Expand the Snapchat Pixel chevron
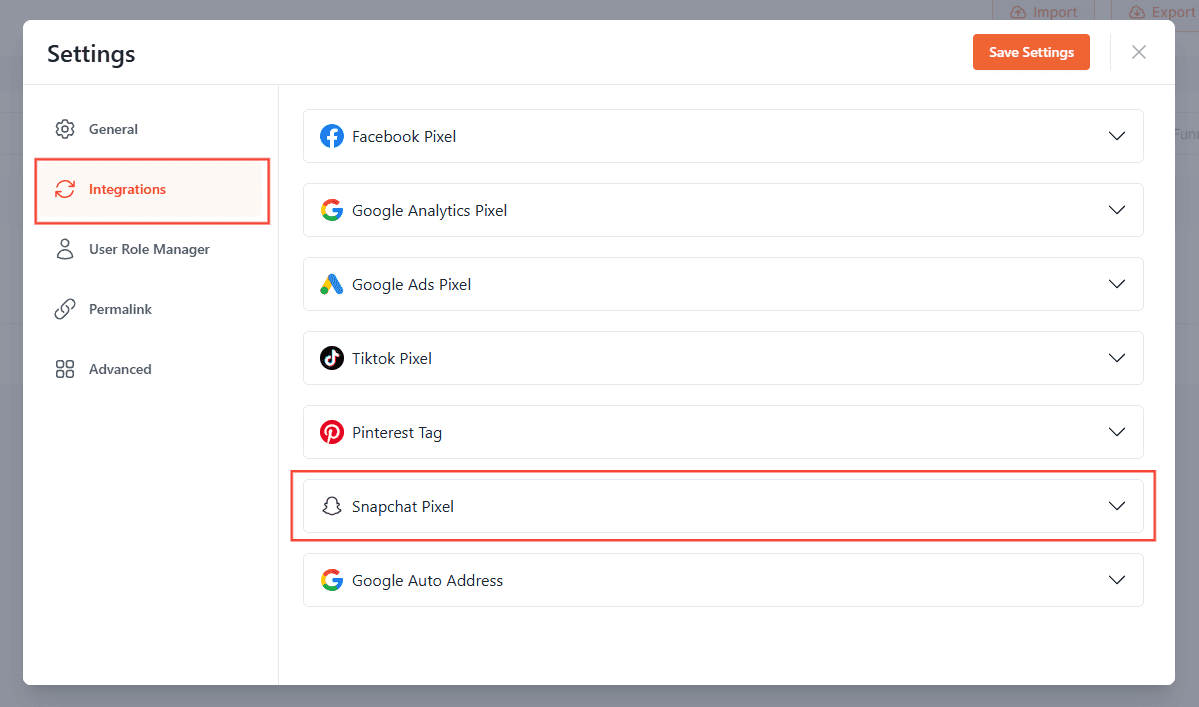The height and width of the screenshot is (707, 1199). tap(1117, 506)
